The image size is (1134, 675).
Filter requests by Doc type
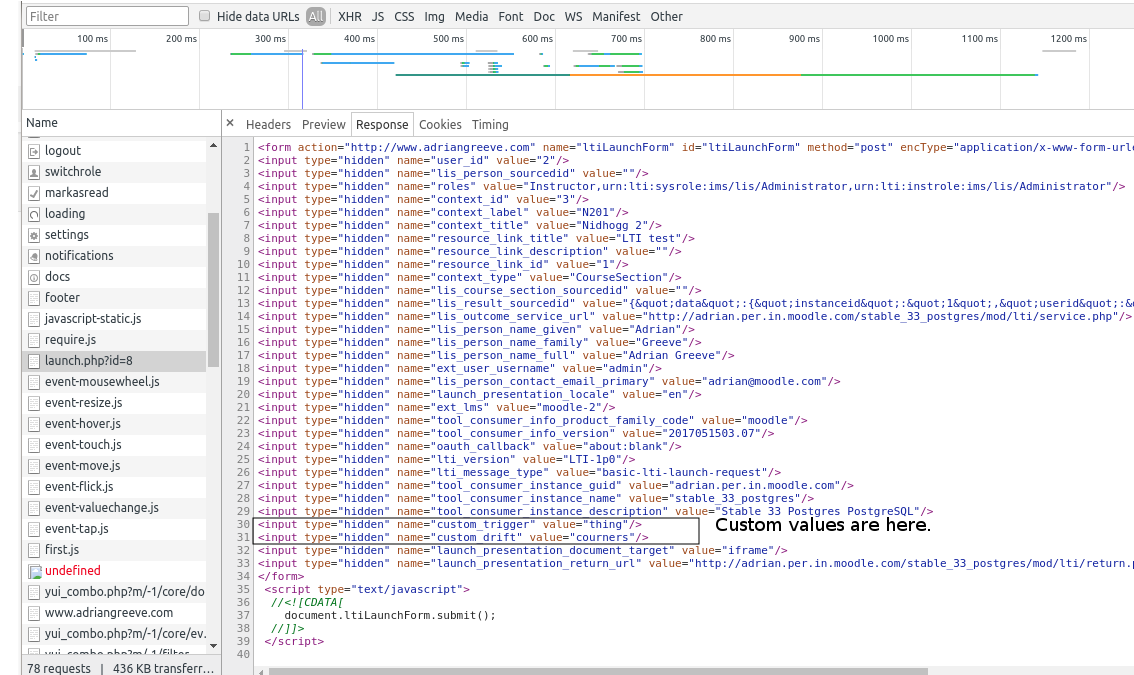click(544, 17)
